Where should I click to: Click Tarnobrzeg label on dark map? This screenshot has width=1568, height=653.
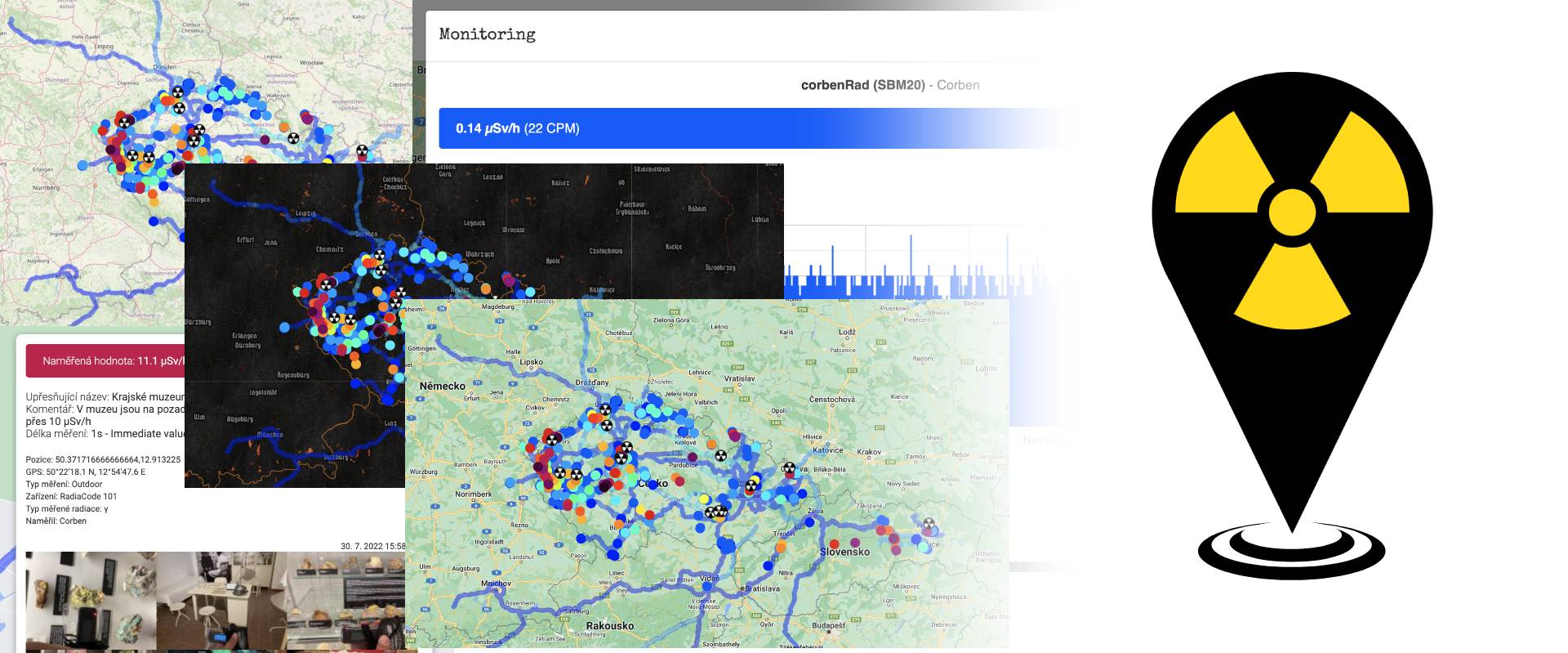pos(720,268)
